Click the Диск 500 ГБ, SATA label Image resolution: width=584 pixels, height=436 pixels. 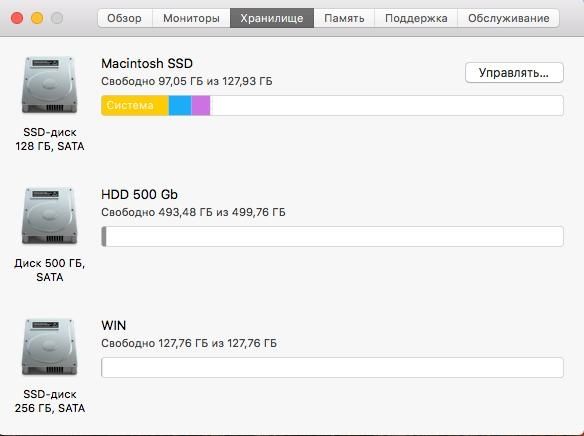(50, 270)
